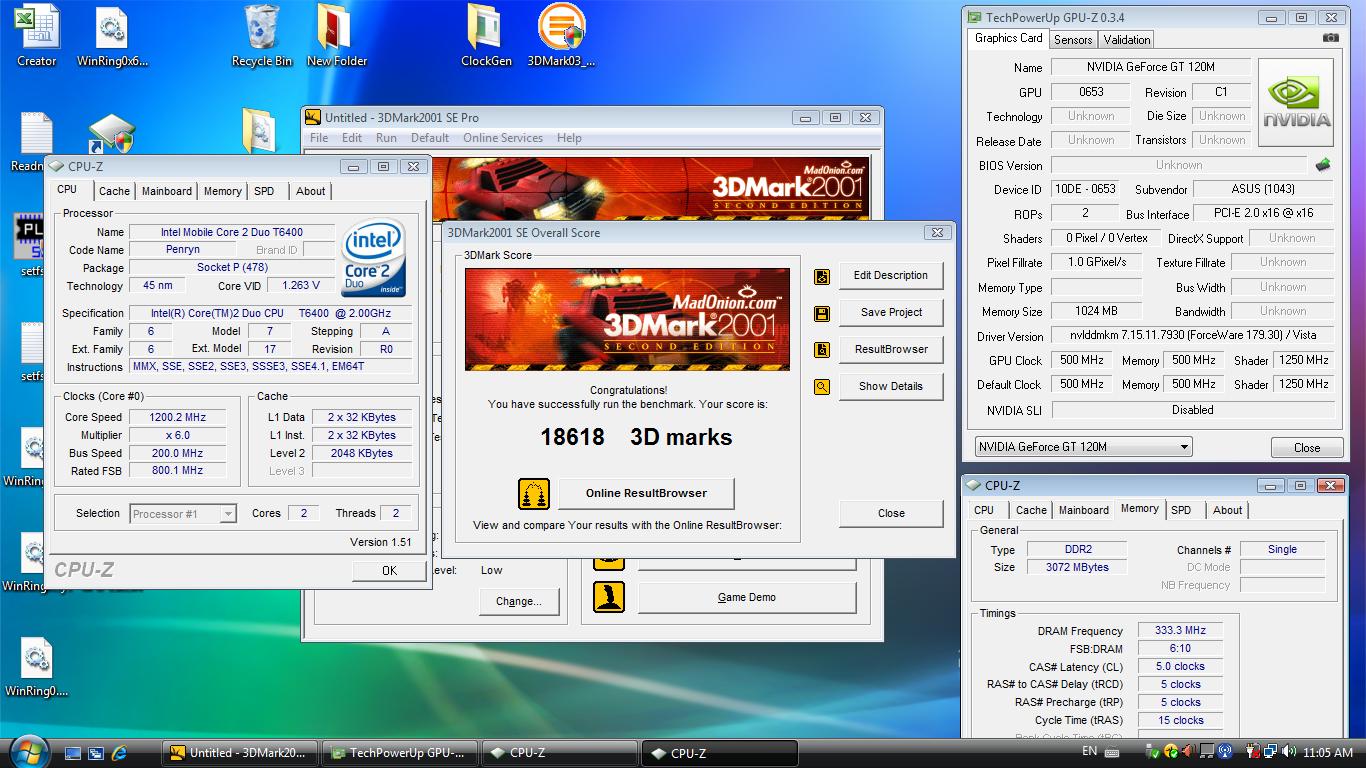Switch to Validation tab in GPU-Z
The height and width of the screenshot is (768, 1366).
1127,40
